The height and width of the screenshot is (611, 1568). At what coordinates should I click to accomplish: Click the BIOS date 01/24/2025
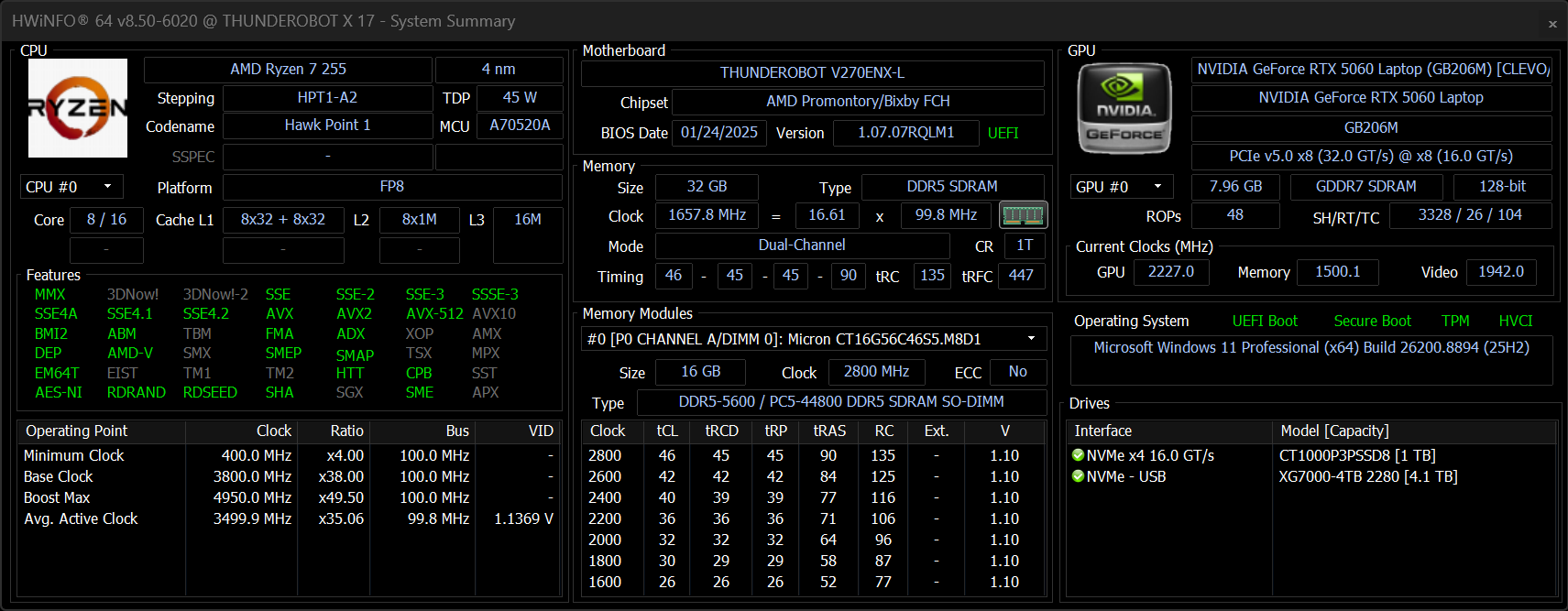click(719, 133)
